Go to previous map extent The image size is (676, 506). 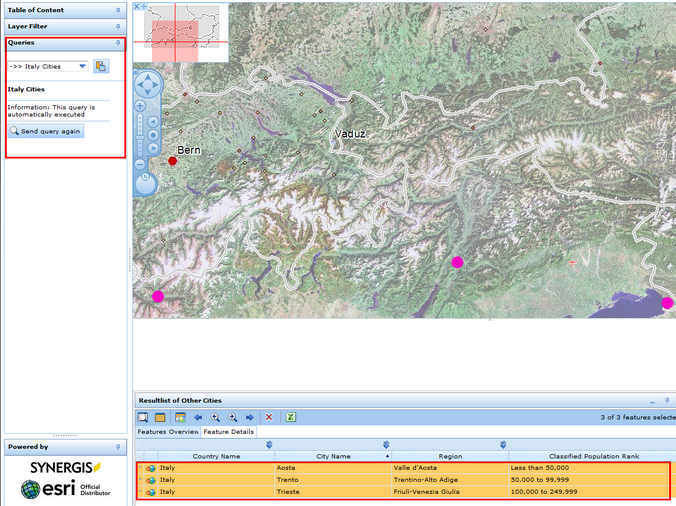[153, 122]
